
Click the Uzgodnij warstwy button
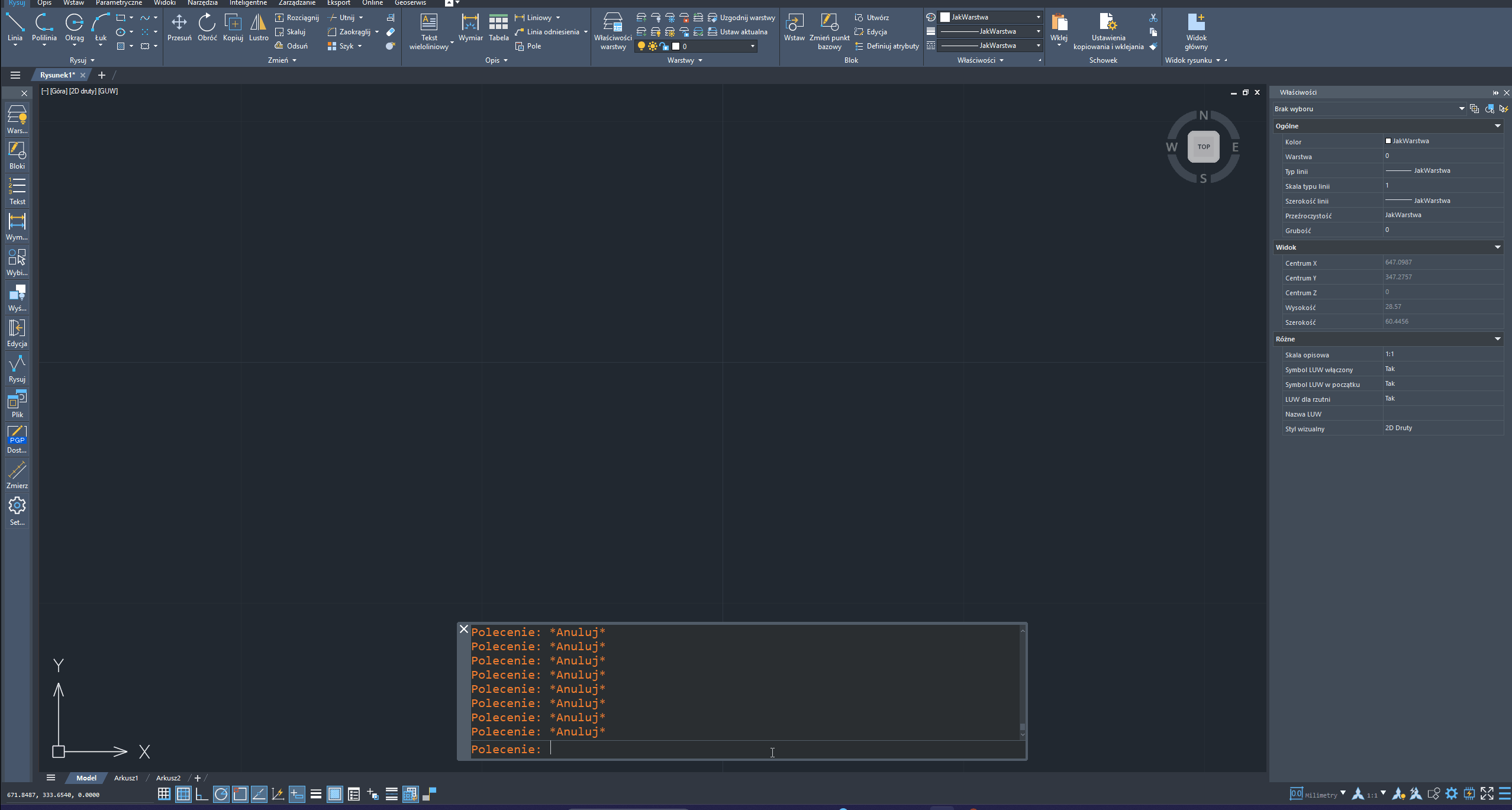(x=742, y=18)
